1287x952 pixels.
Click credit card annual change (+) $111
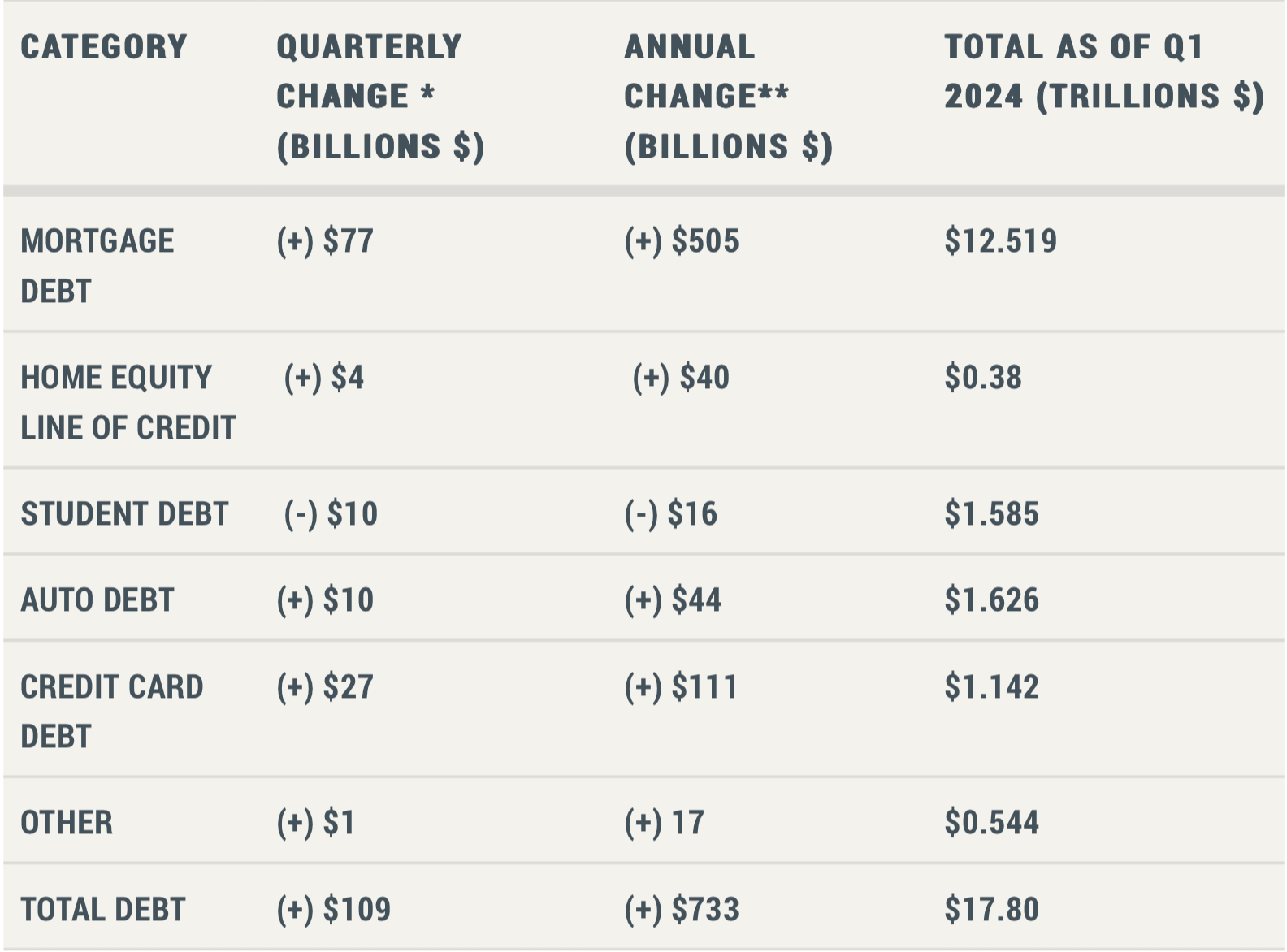[681, 687]
